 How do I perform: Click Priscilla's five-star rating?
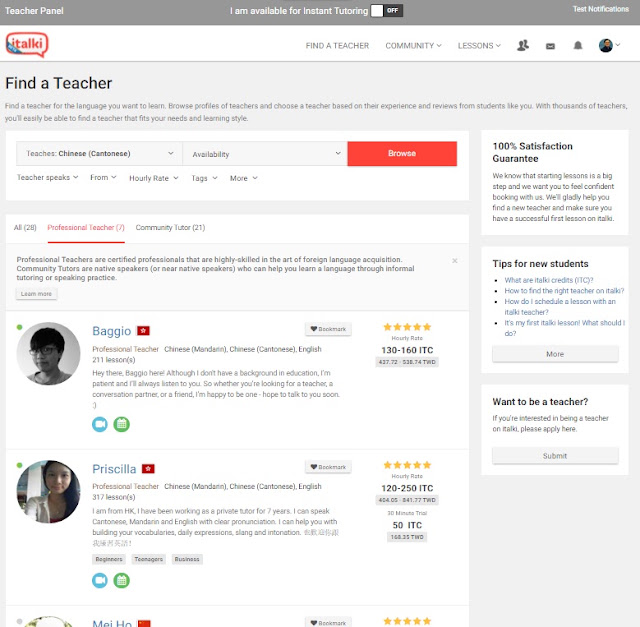407,465
